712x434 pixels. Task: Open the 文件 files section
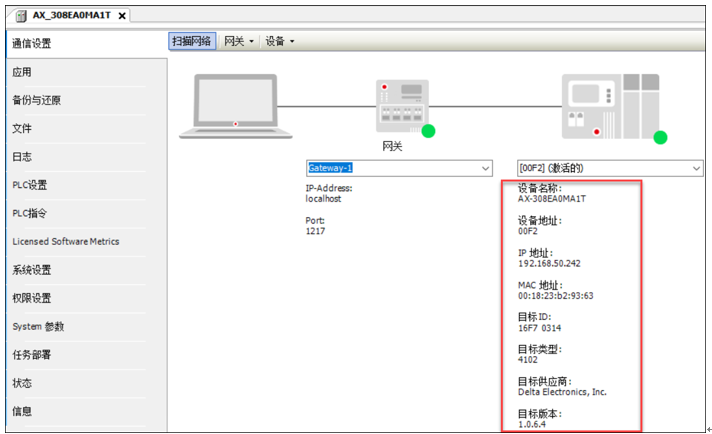click(x=22, y=129)
